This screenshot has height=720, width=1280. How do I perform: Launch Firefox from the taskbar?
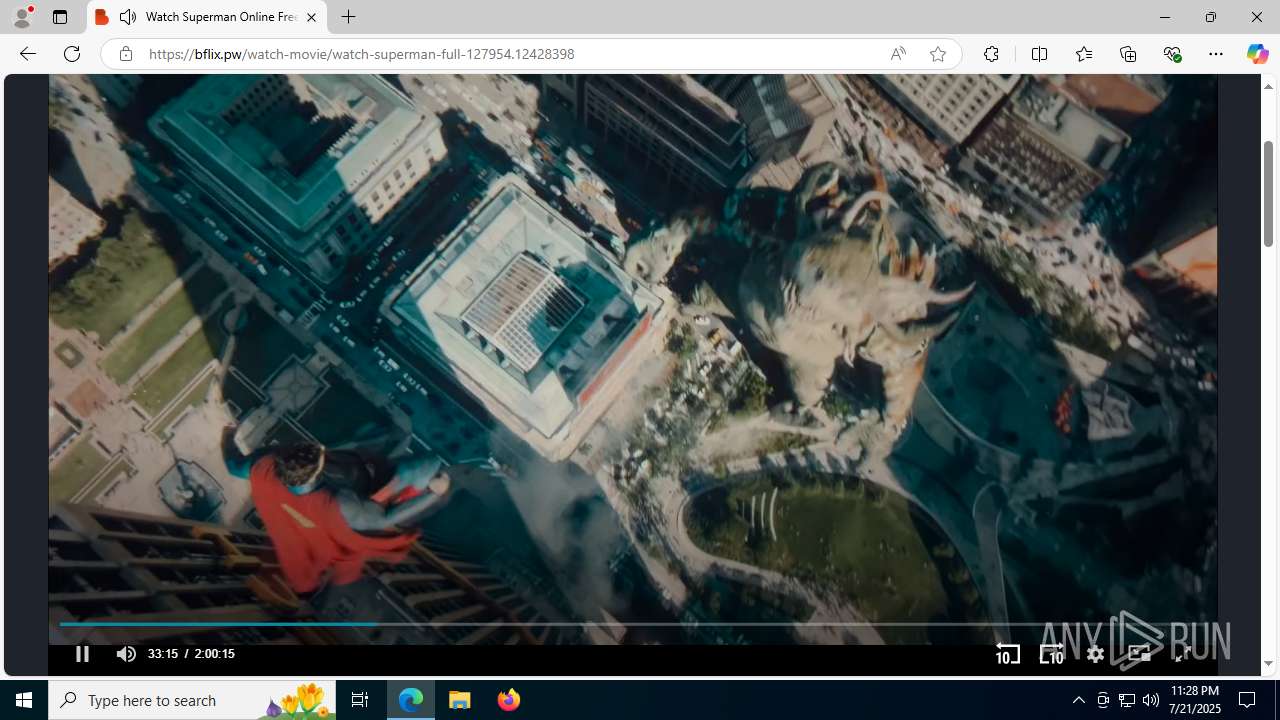[508, 700]
